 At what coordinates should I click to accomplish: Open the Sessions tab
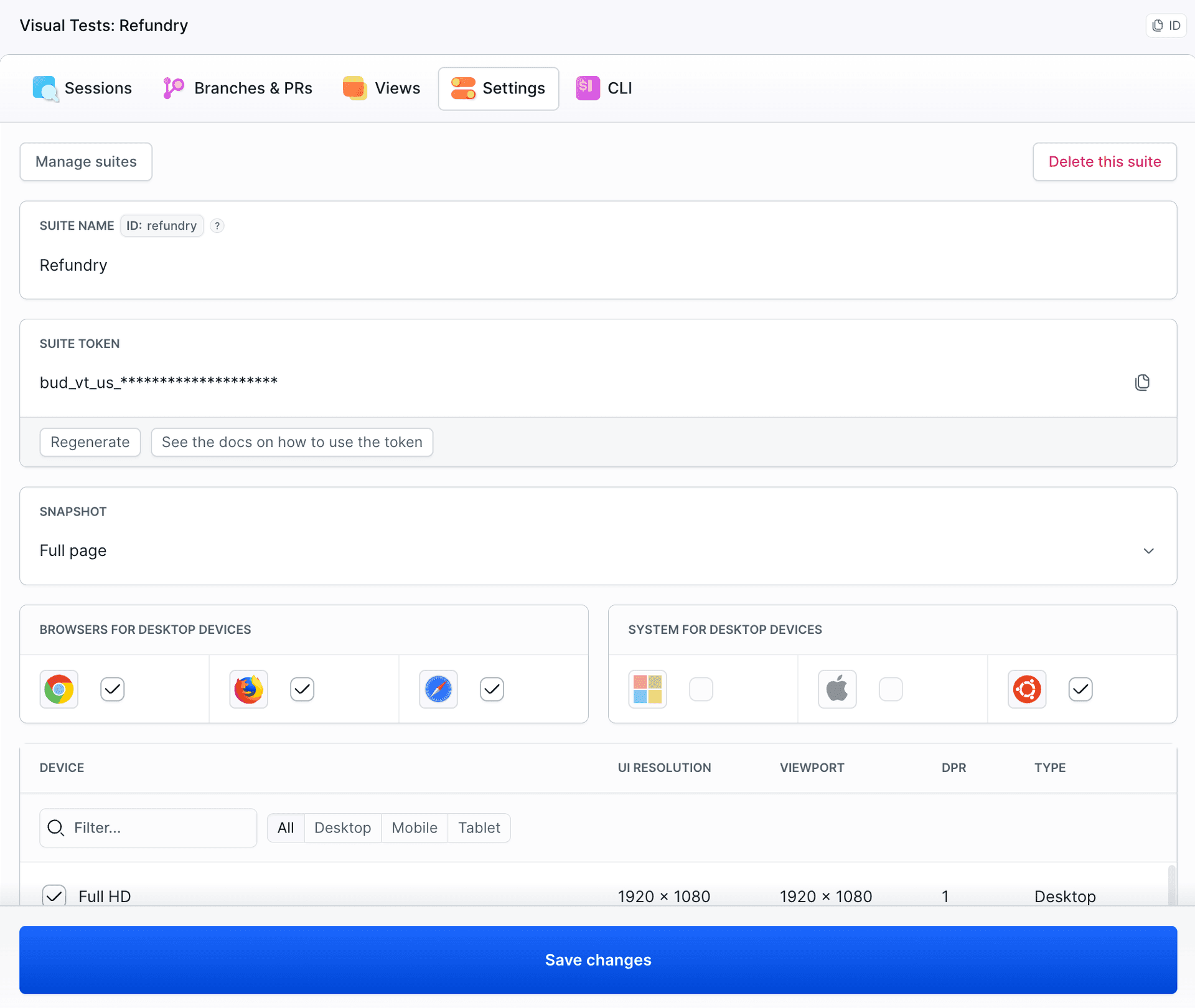(x=82, y=88)
